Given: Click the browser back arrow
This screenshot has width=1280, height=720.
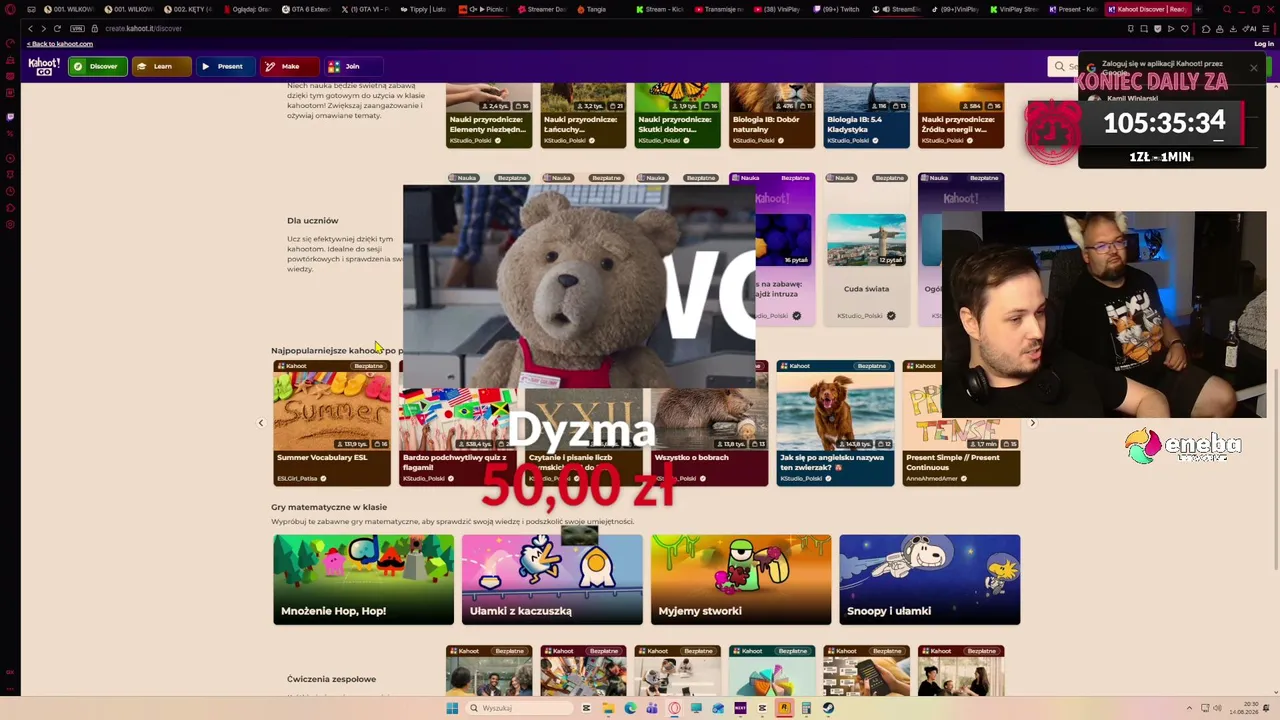Looking at the screenshot, I should click(x=30, y=28).
